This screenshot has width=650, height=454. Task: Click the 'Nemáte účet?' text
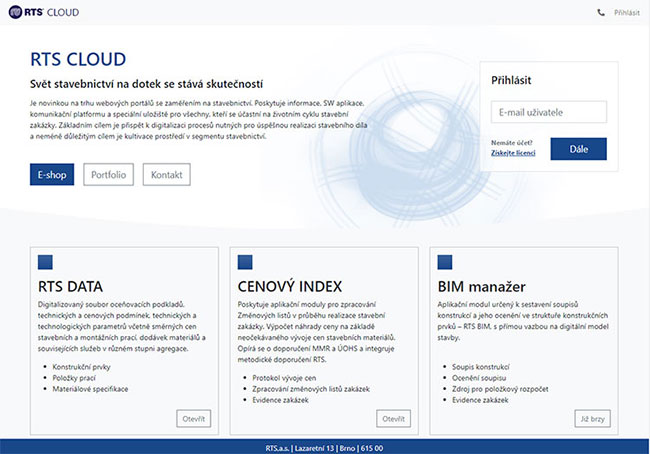click(x=512, y=143)
